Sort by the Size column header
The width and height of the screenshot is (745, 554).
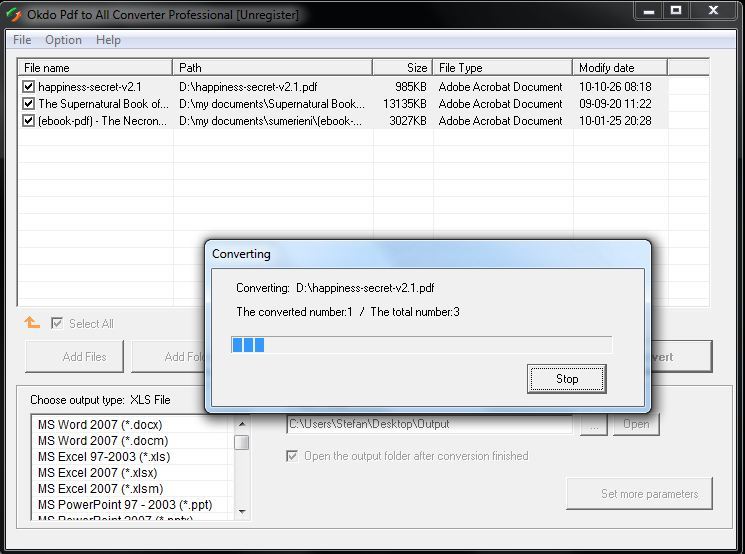point(402,67)
